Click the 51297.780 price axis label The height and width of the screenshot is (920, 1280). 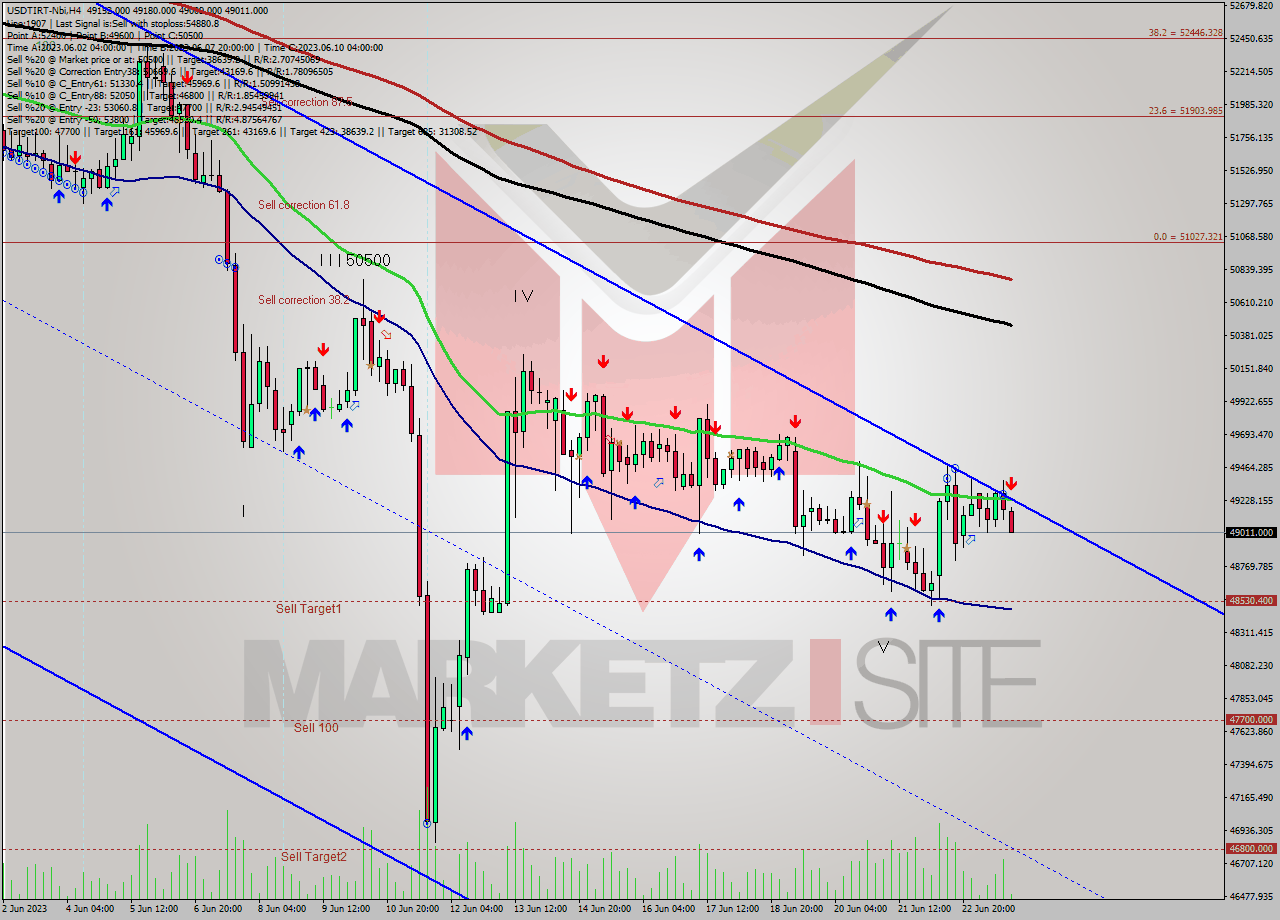[x=1251, y=204]
